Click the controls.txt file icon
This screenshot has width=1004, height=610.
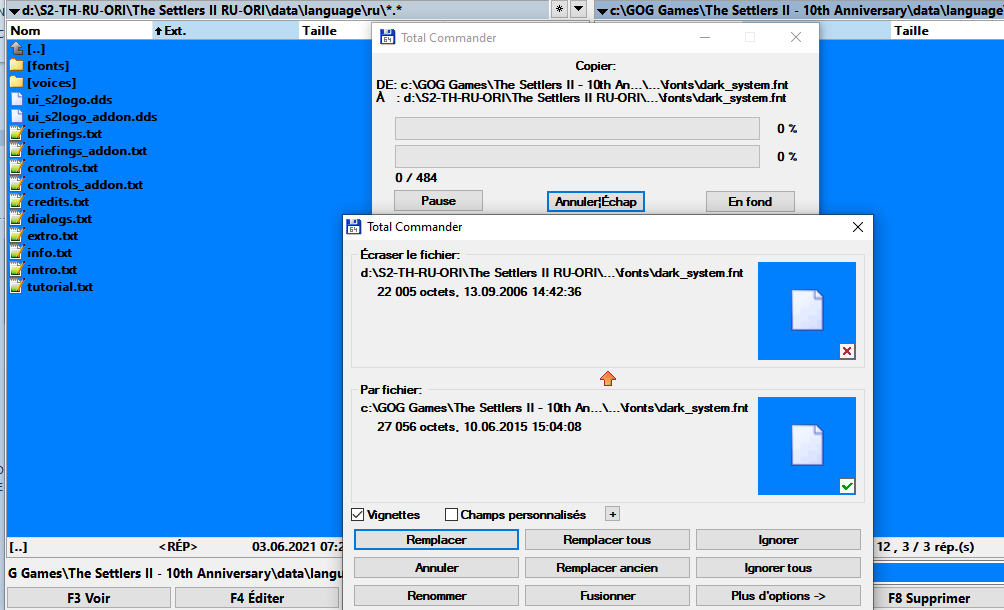(x=17, y=167)
